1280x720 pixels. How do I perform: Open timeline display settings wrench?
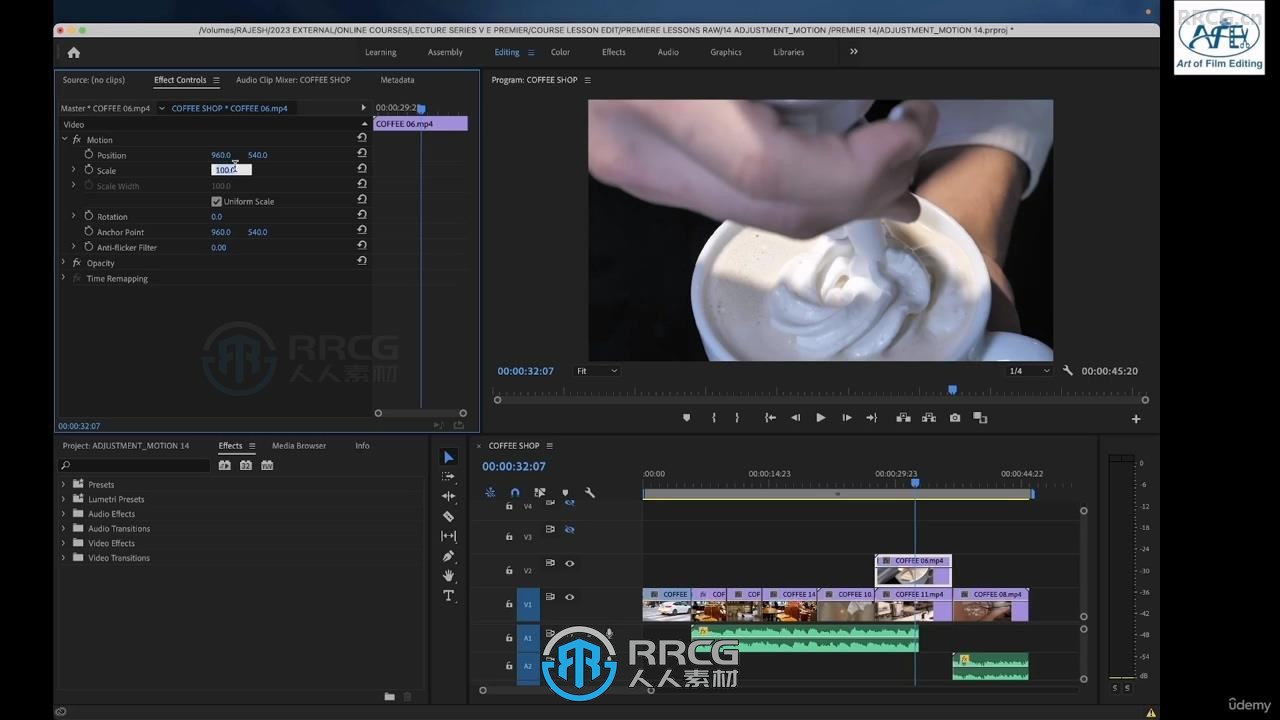coord(590,492)
